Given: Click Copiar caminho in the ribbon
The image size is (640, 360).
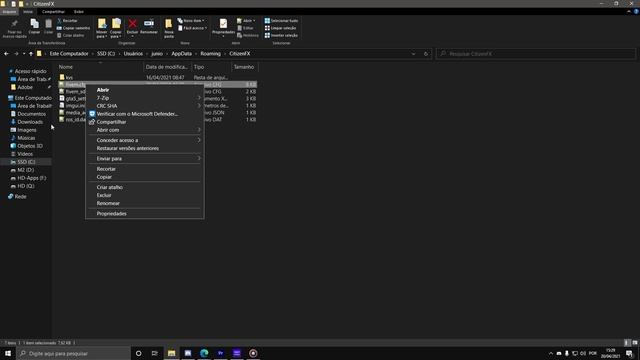Looking at the screenshot, I should tap(73, 28).
